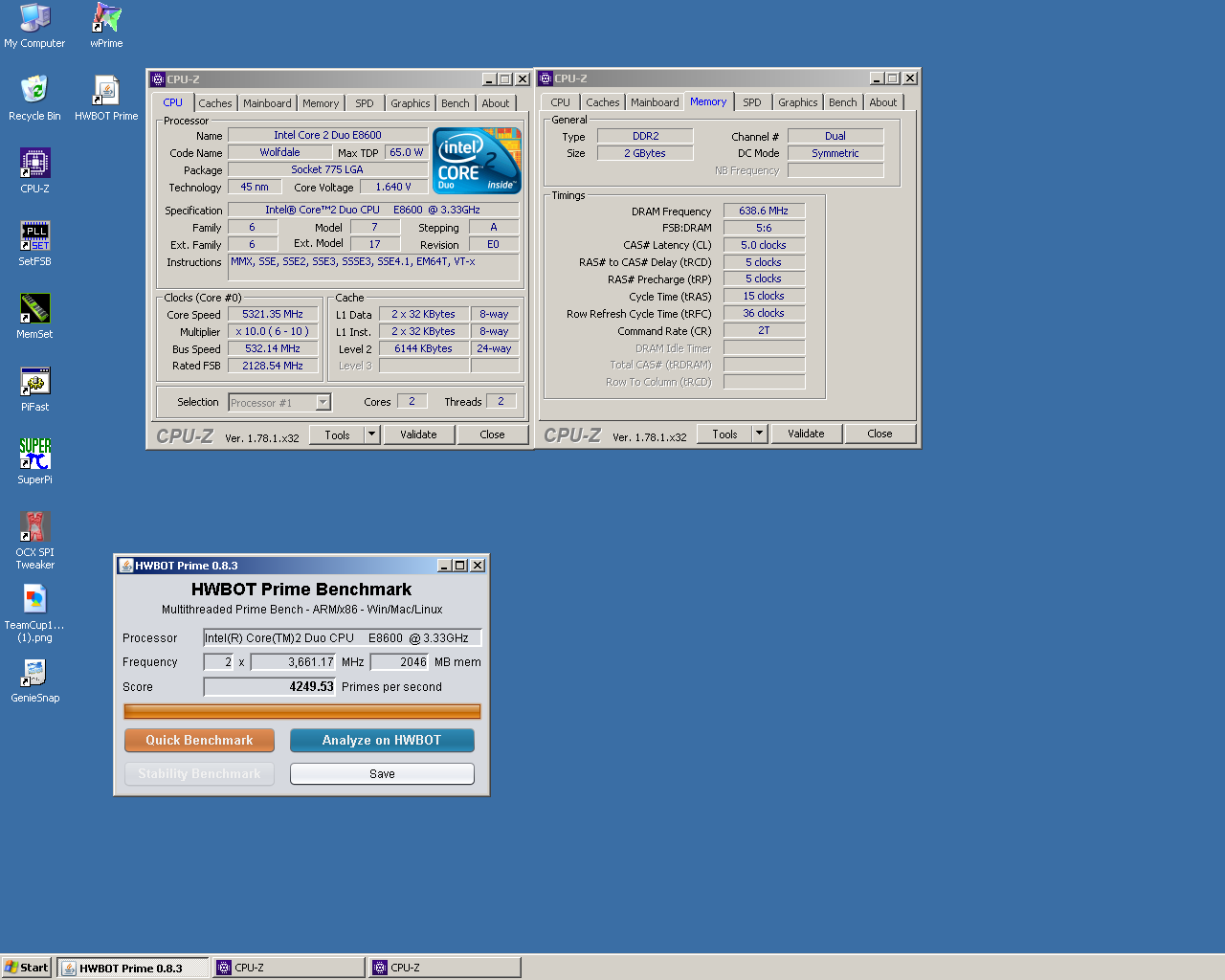Click Validate button in left CPU-Z
1225x980 pixels.
tap(418, 434)
